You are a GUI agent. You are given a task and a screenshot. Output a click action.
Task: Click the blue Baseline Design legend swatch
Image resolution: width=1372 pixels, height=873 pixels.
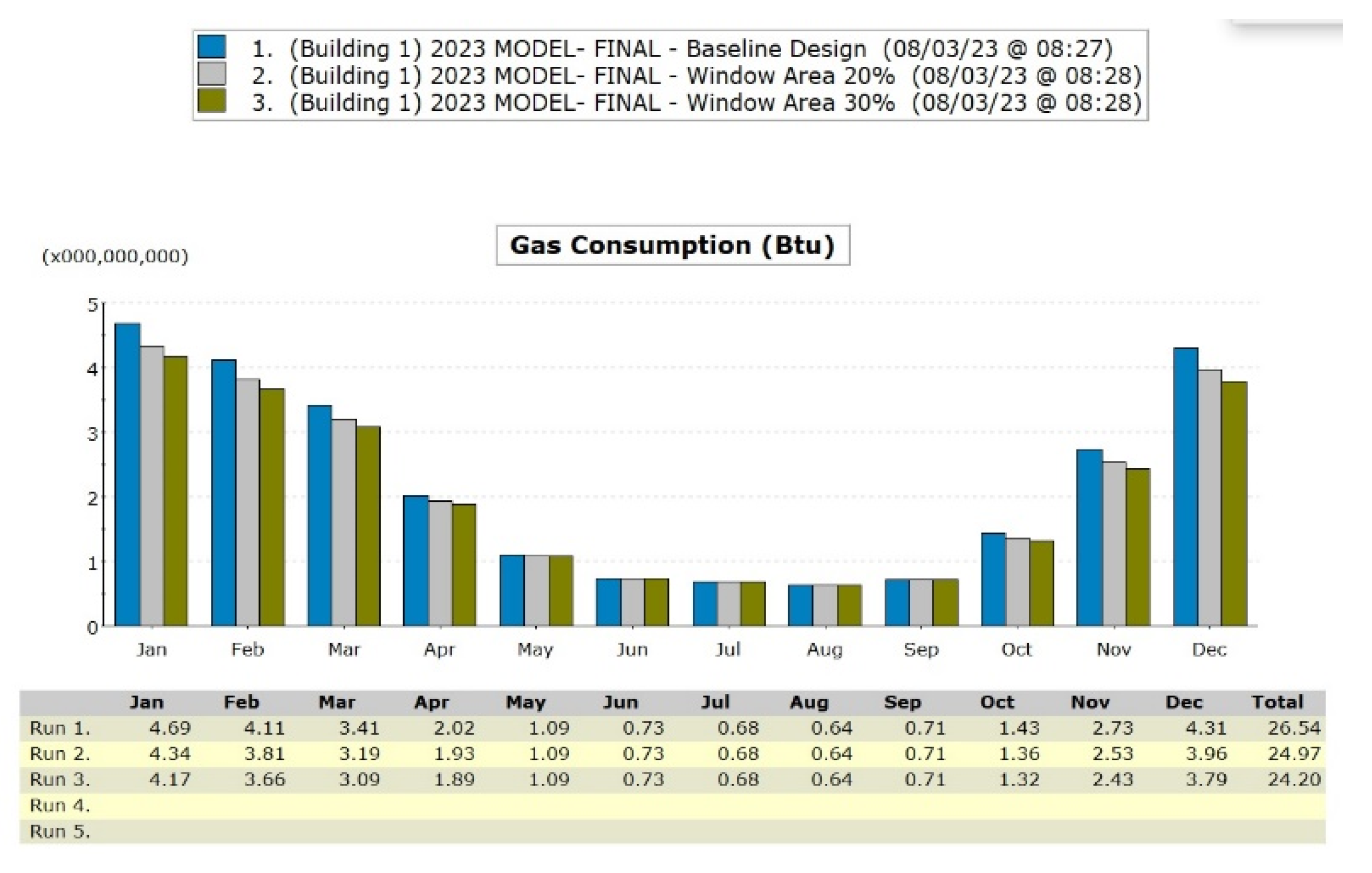point(211,47)
